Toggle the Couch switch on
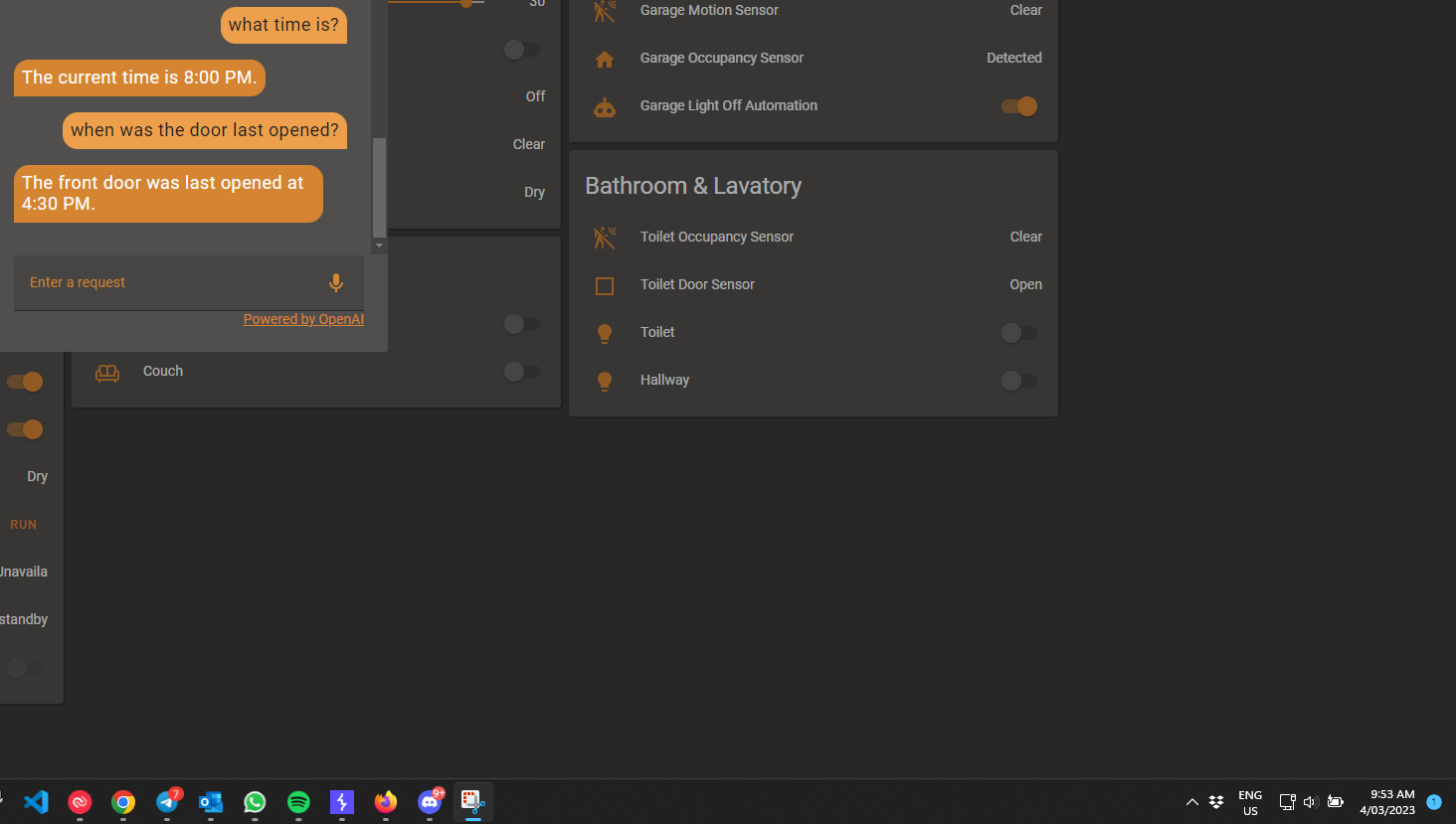 (521, 371)
